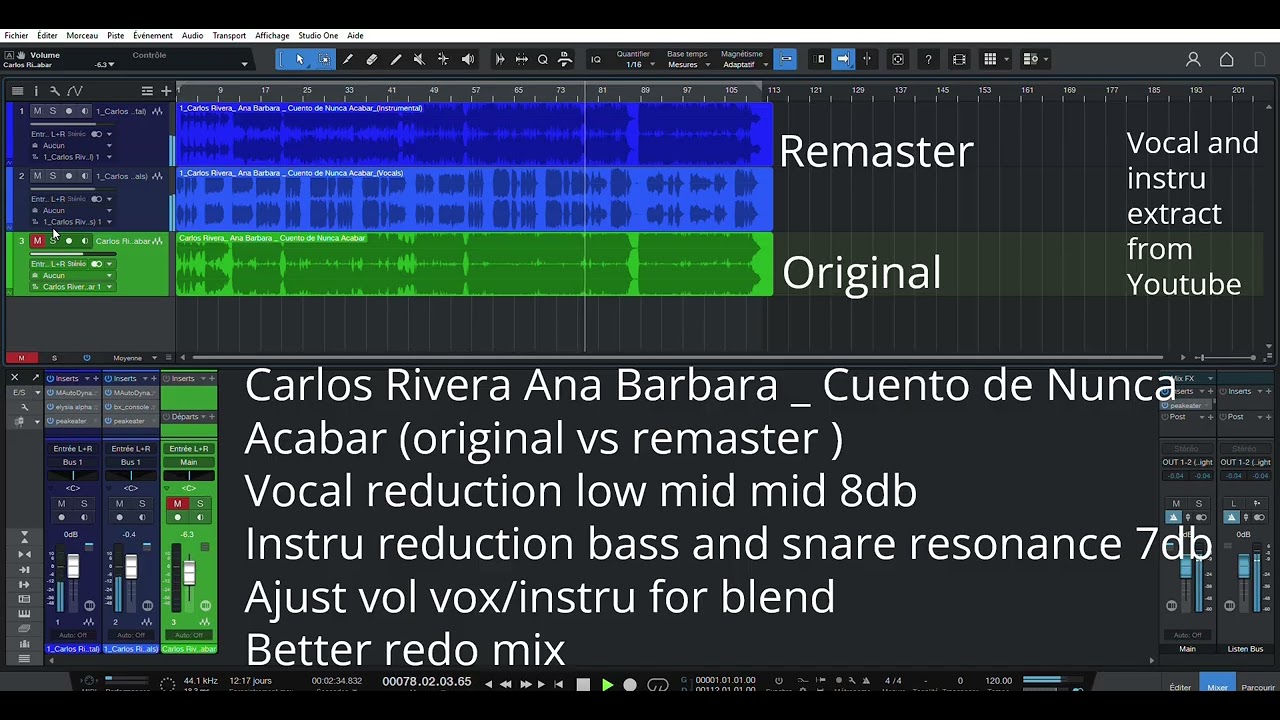
Task: Solo mixer channel 3 Carlos Riv..abar
Action: [200, 504]
